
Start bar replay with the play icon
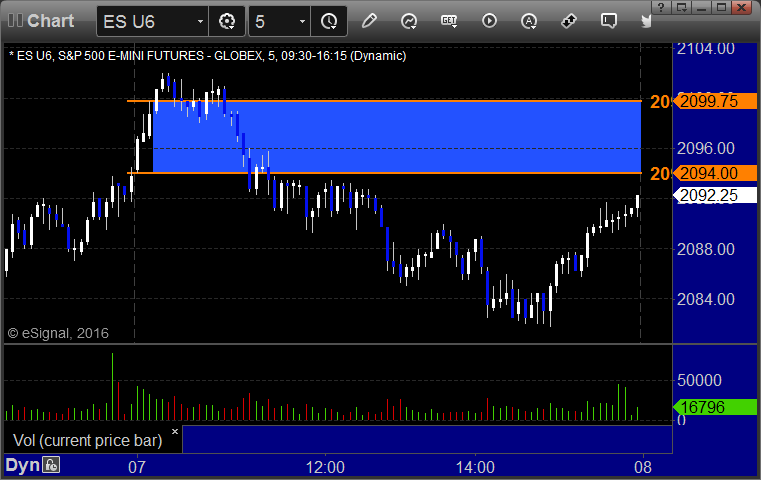[x=489, y=21]
